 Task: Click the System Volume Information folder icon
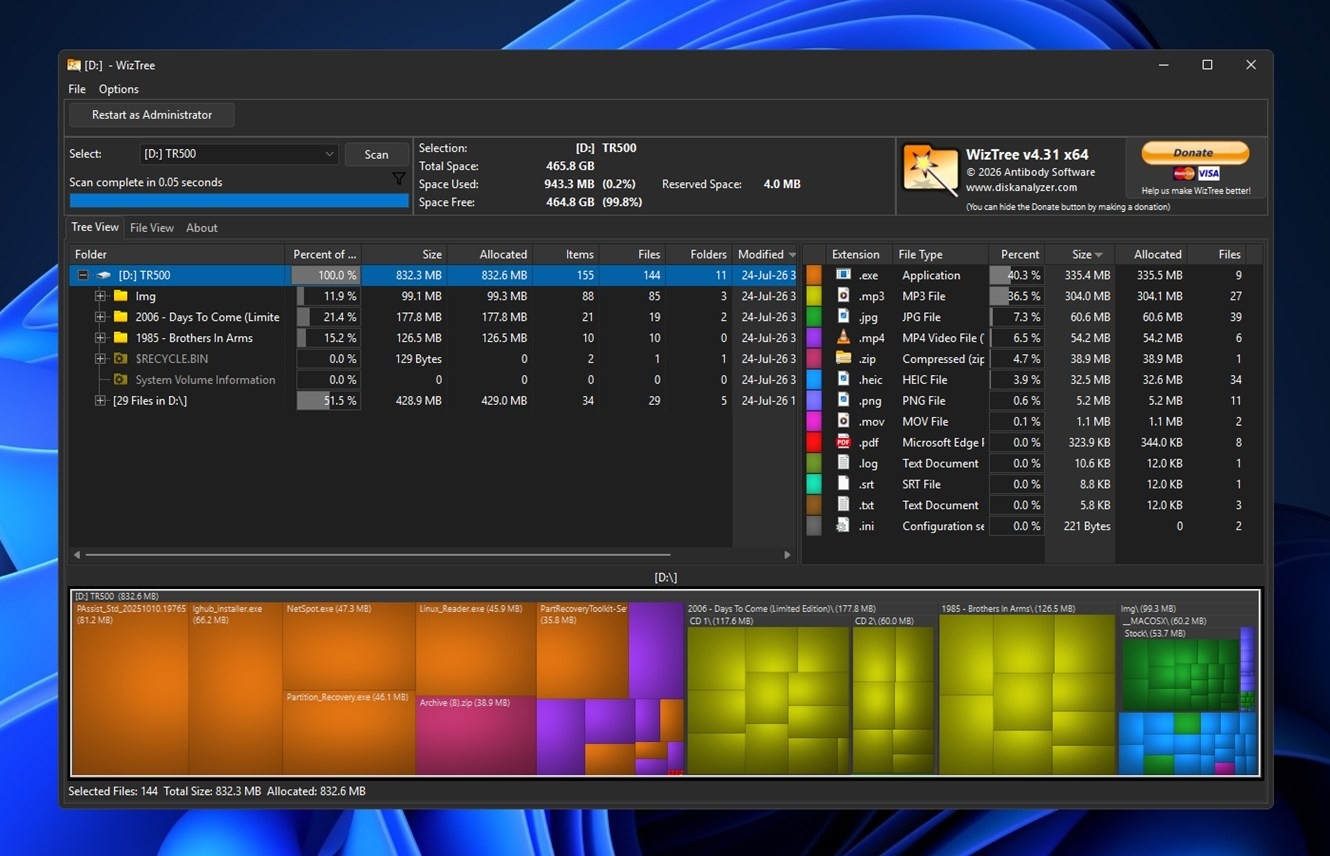pyautogui.click(x=120, y=380)
